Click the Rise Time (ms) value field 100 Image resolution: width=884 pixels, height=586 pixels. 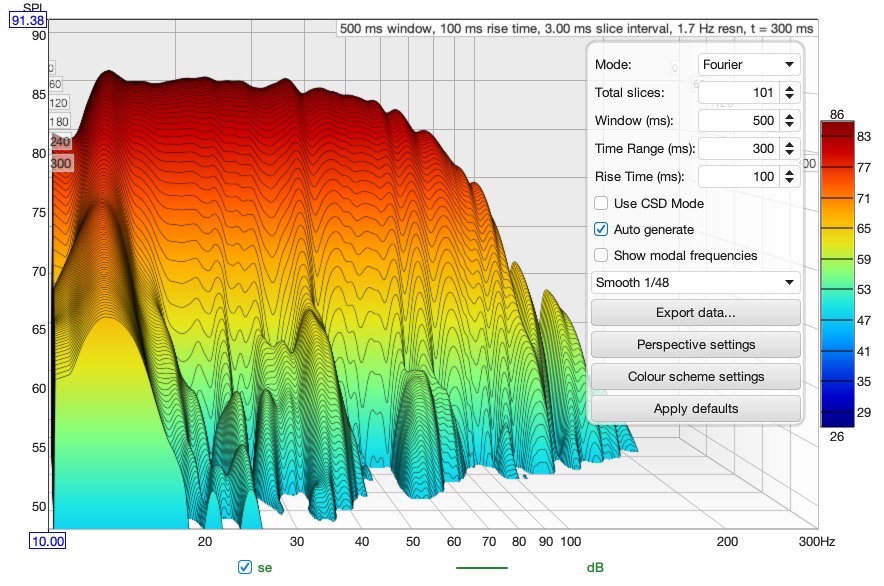739,177
